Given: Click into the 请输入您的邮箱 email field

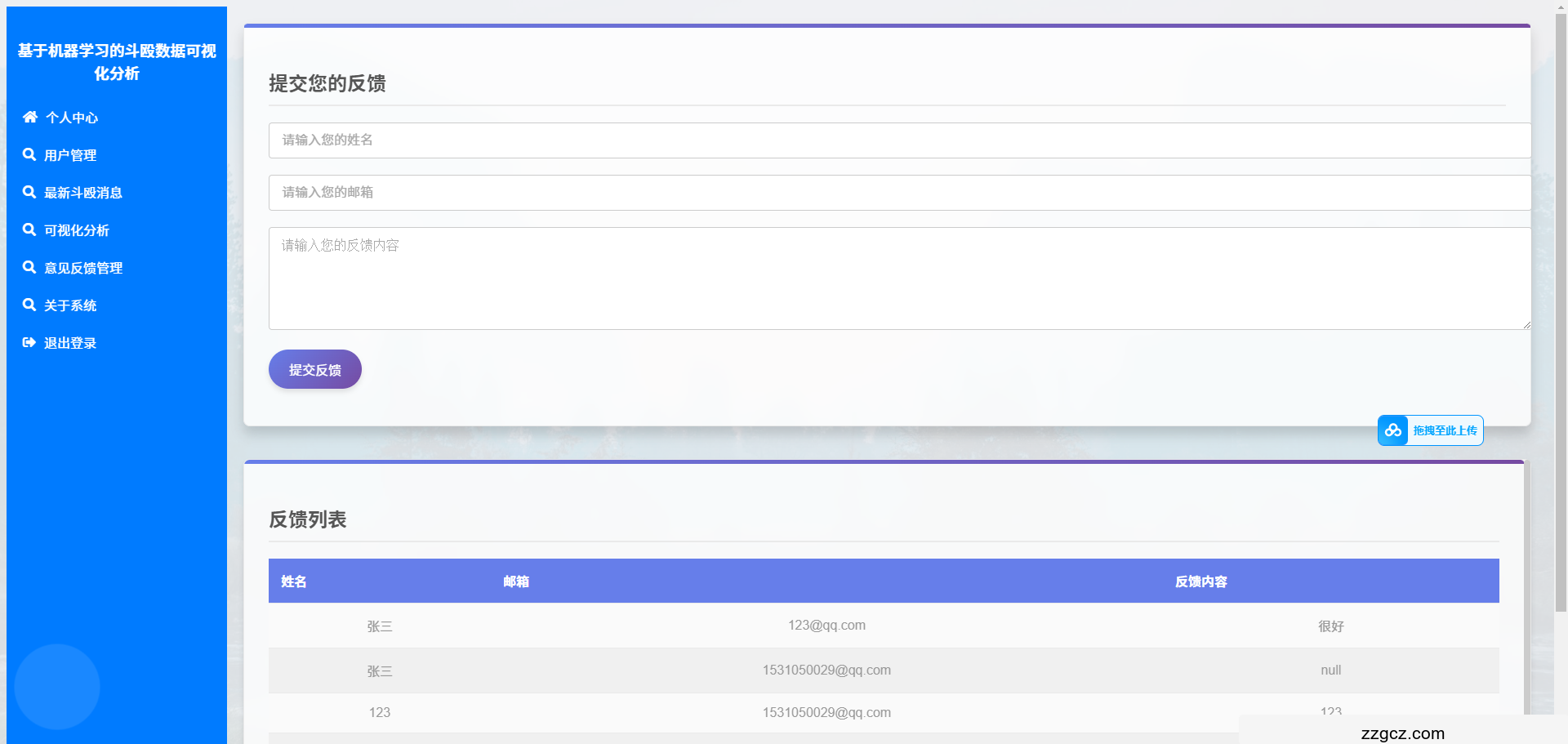Looking at the screenshot, I should coord(898,193).
